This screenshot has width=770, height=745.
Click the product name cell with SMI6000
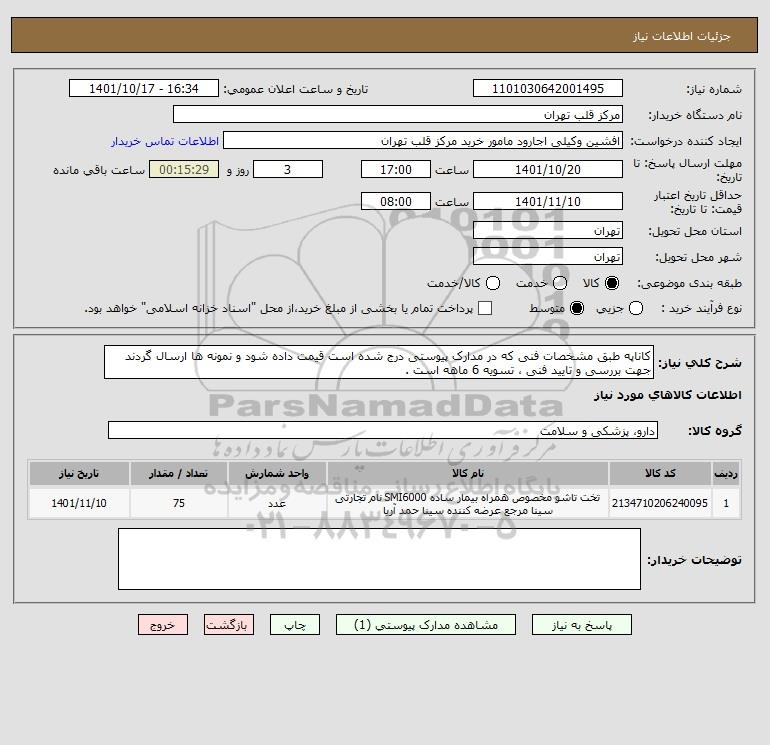tap(468, 504)
